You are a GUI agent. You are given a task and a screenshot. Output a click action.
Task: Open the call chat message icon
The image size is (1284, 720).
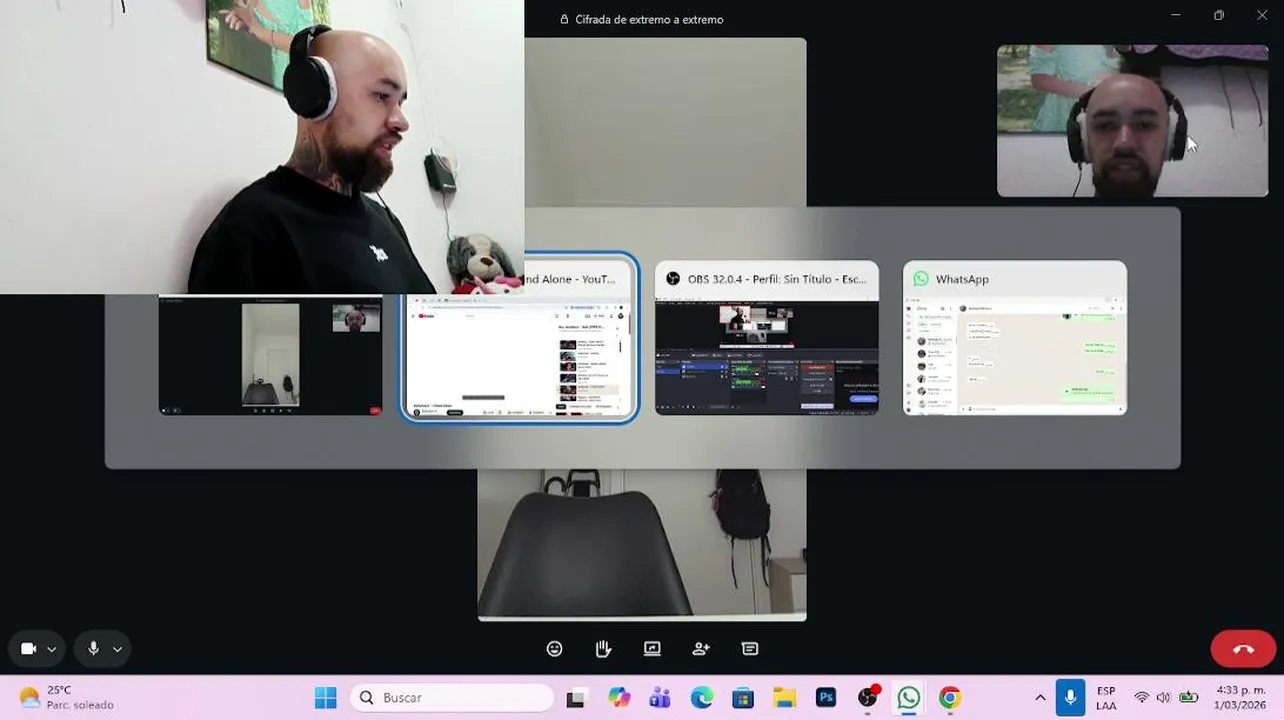click(750, 649)
